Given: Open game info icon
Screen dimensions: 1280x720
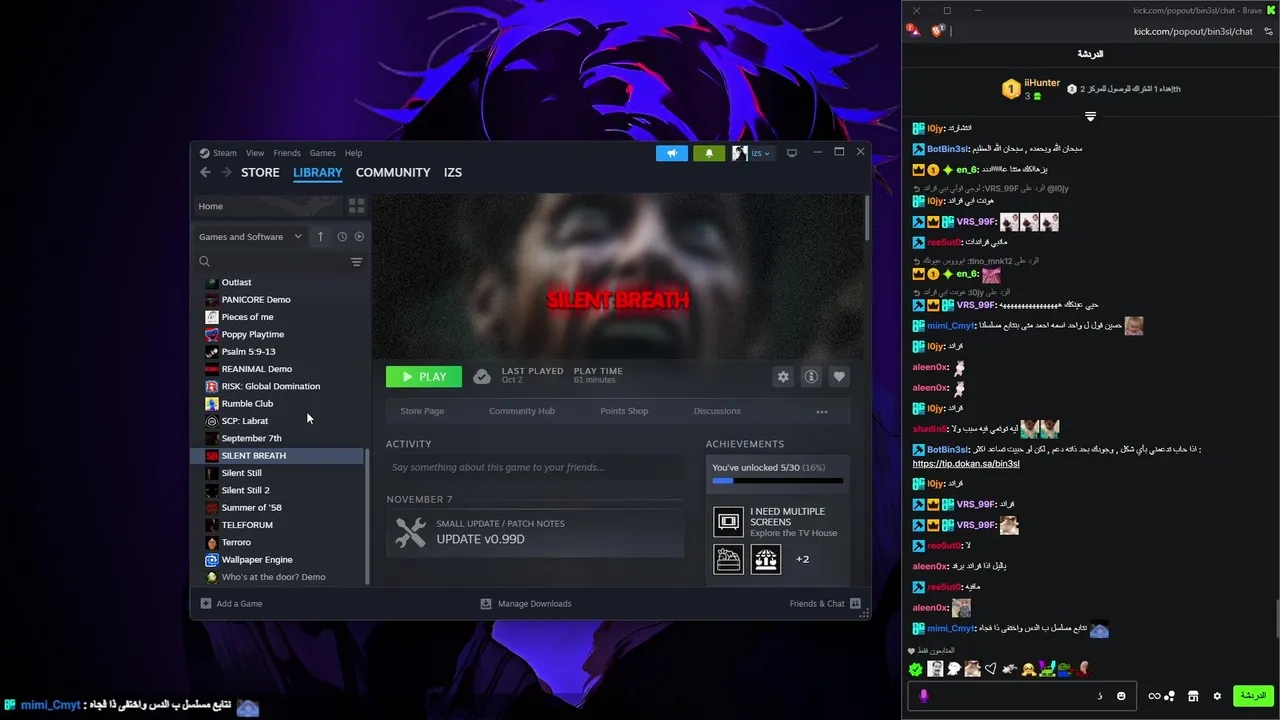Looking at the screenshot, I should (811, 377).
